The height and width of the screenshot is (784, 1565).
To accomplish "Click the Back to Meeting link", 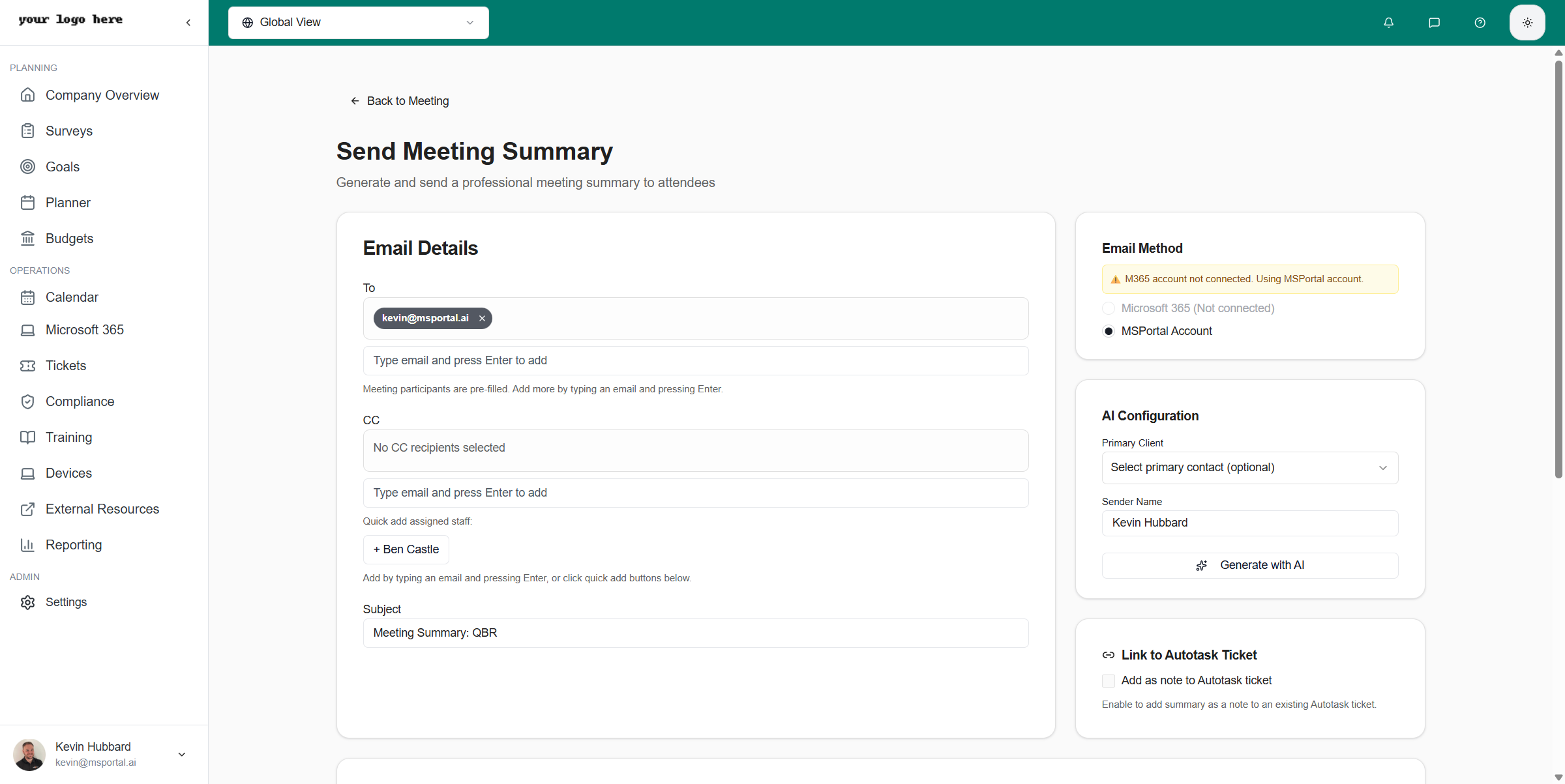I will point(400,100).
